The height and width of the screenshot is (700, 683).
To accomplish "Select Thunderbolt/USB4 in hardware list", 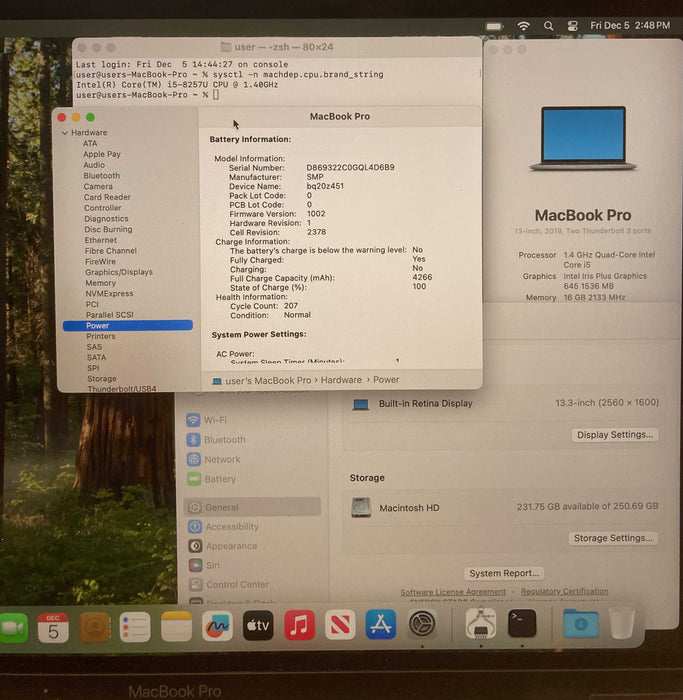I will pyautogui.click(x=122, y=389).
